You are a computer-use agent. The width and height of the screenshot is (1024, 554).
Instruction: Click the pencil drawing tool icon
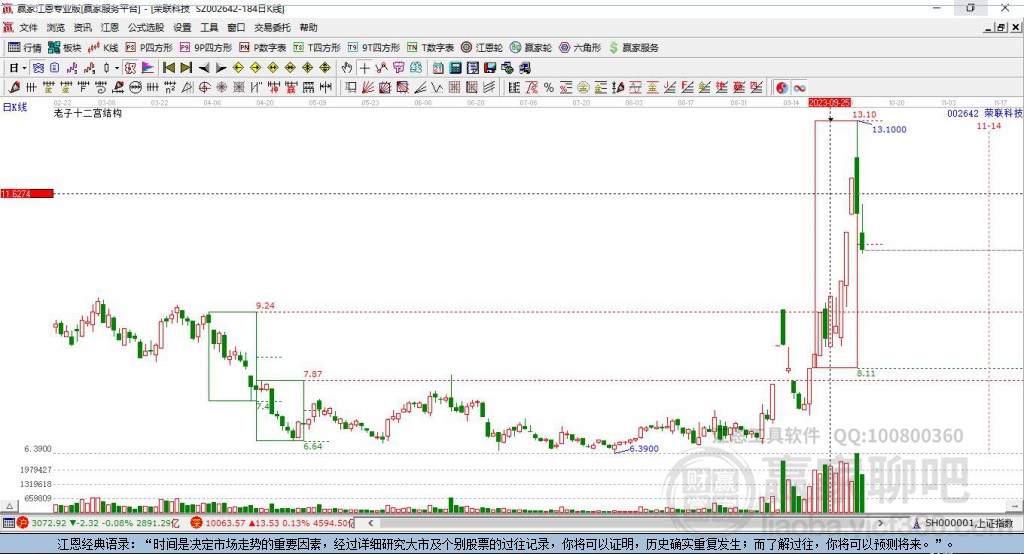point(14,88)
